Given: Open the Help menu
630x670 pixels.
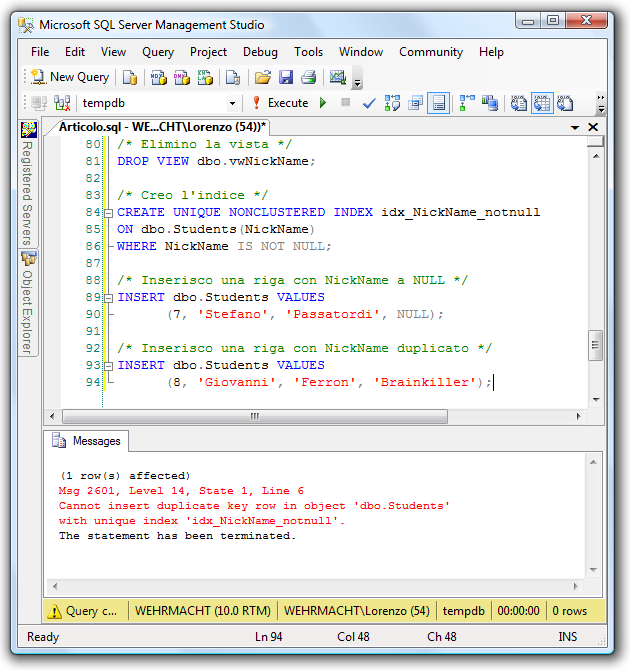Looking at the screenshot, I should [491, 52].
